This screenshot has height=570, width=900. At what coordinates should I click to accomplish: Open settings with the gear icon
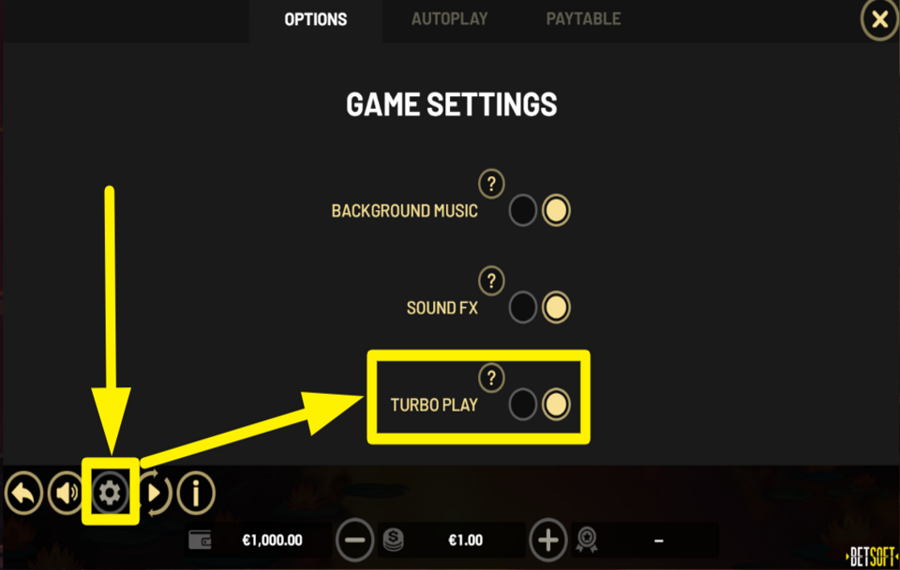tap(110, 493)
